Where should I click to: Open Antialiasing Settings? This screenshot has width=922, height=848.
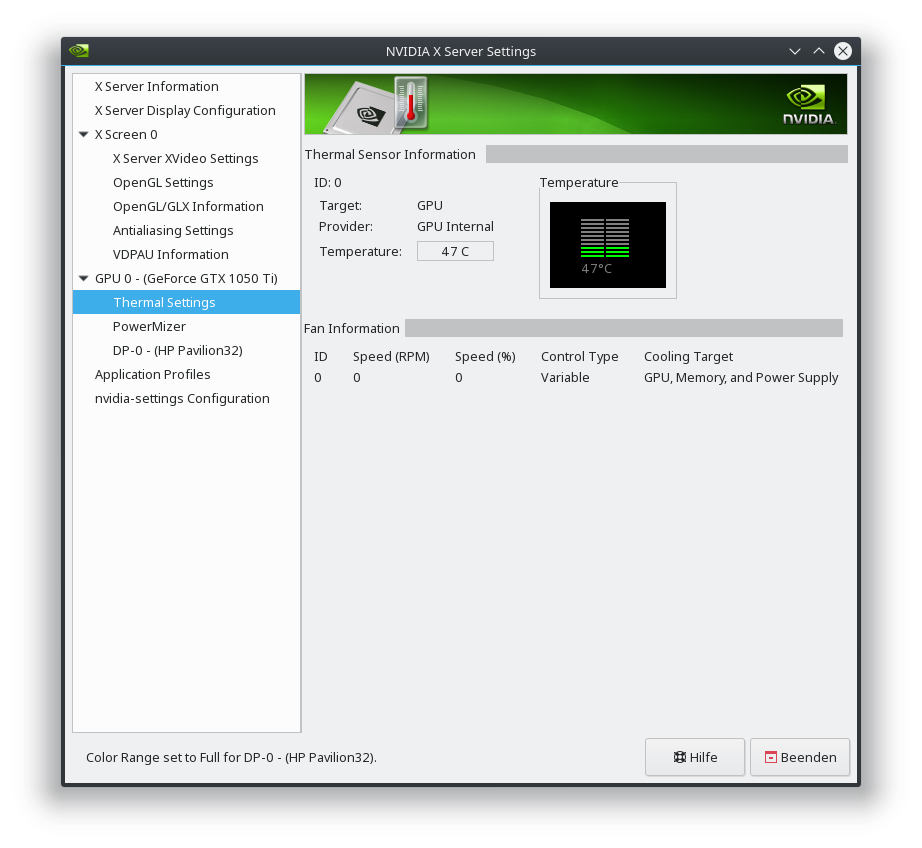coord(173,231)
